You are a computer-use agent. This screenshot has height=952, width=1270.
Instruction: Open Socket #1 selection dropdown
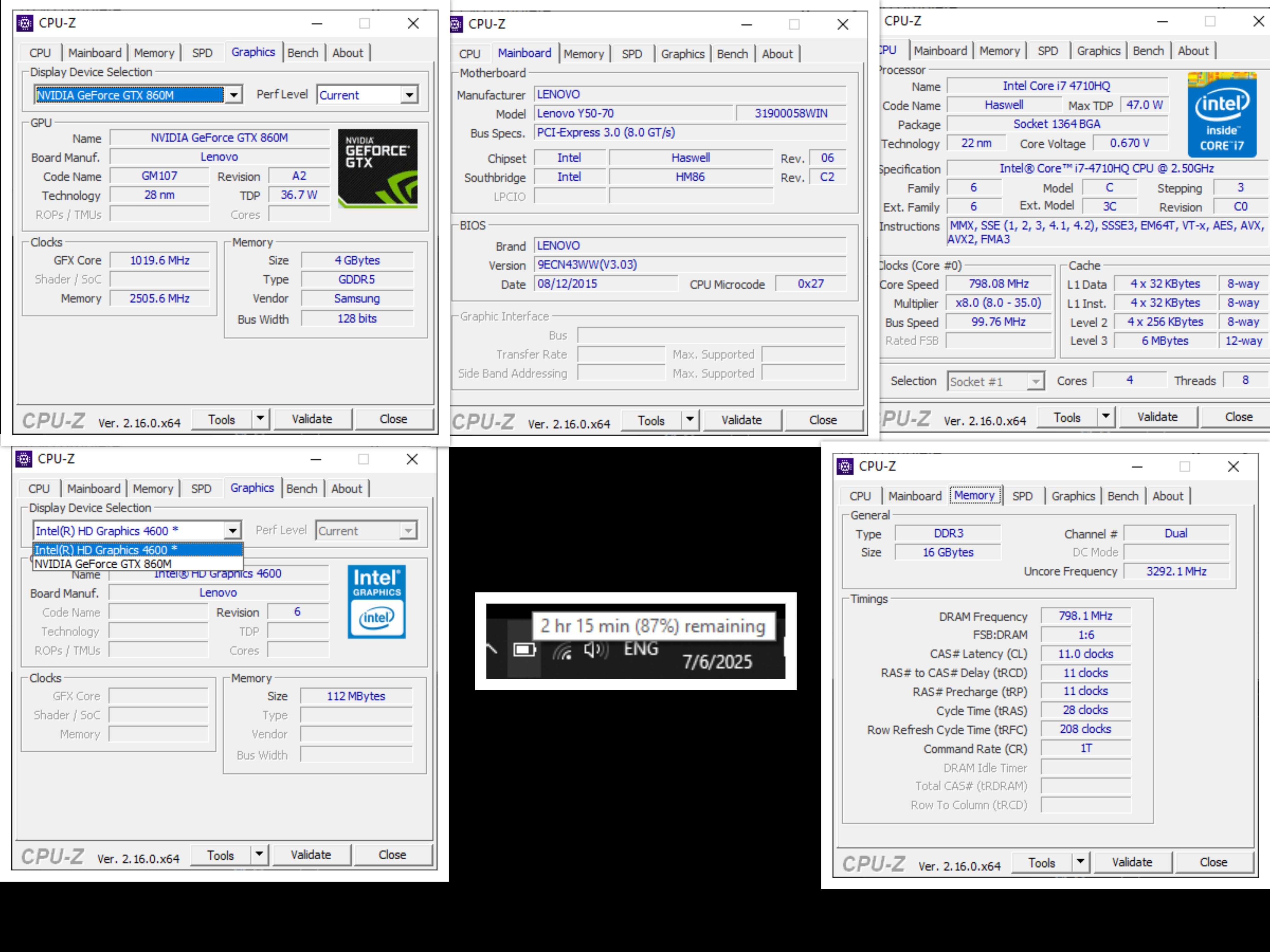click(x=1035, y=382)
